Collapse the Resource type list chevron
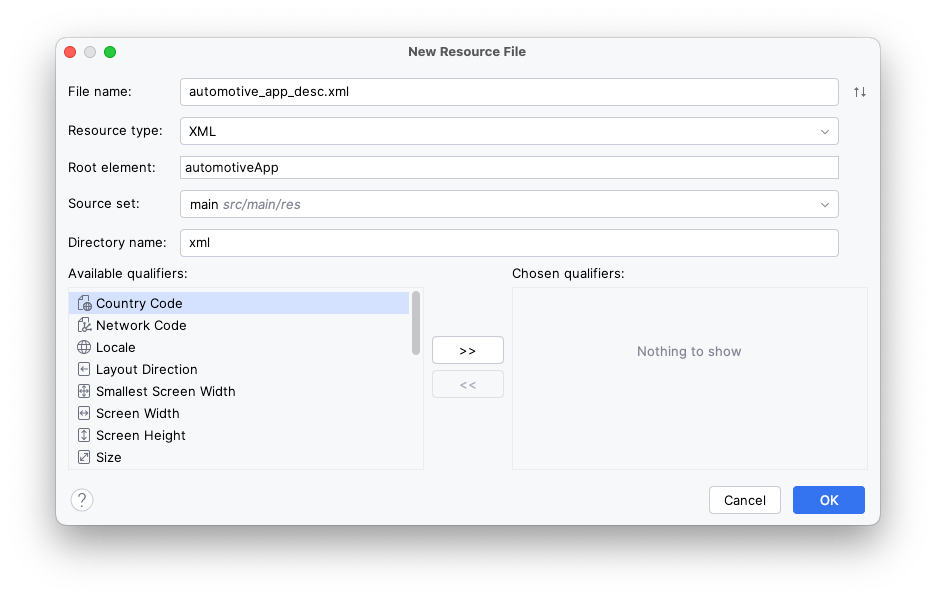The image size is (936, 599). tap(824, 130)
